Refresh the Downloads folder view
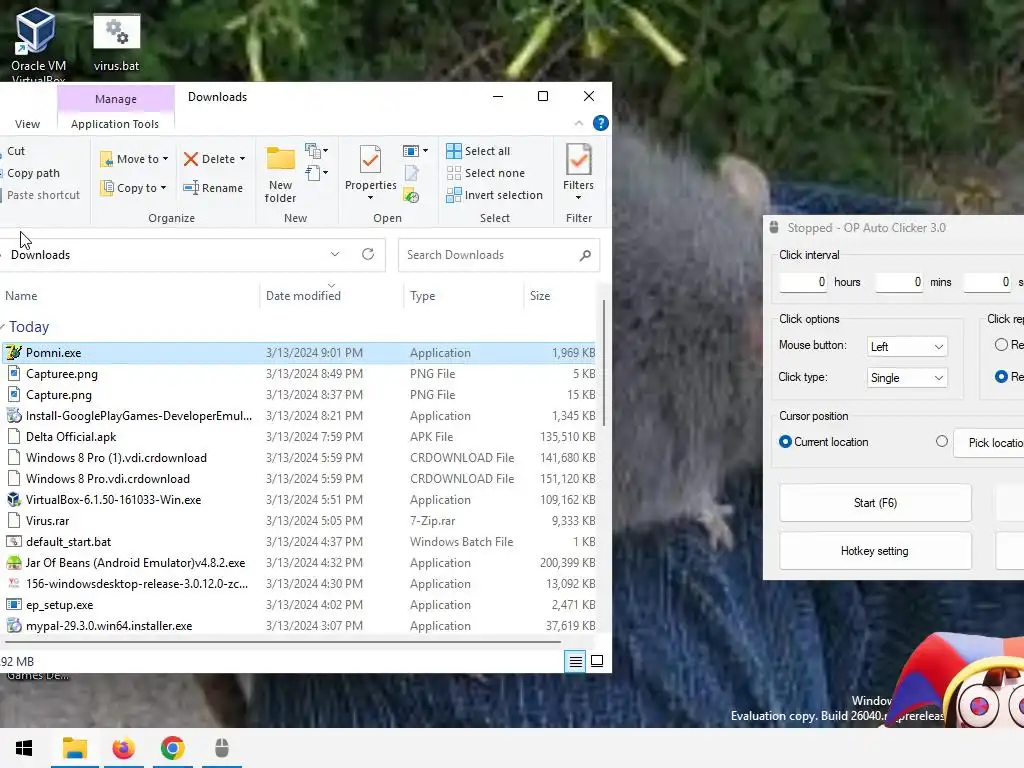The image size is (1024, 768). (x=368, y=254)
